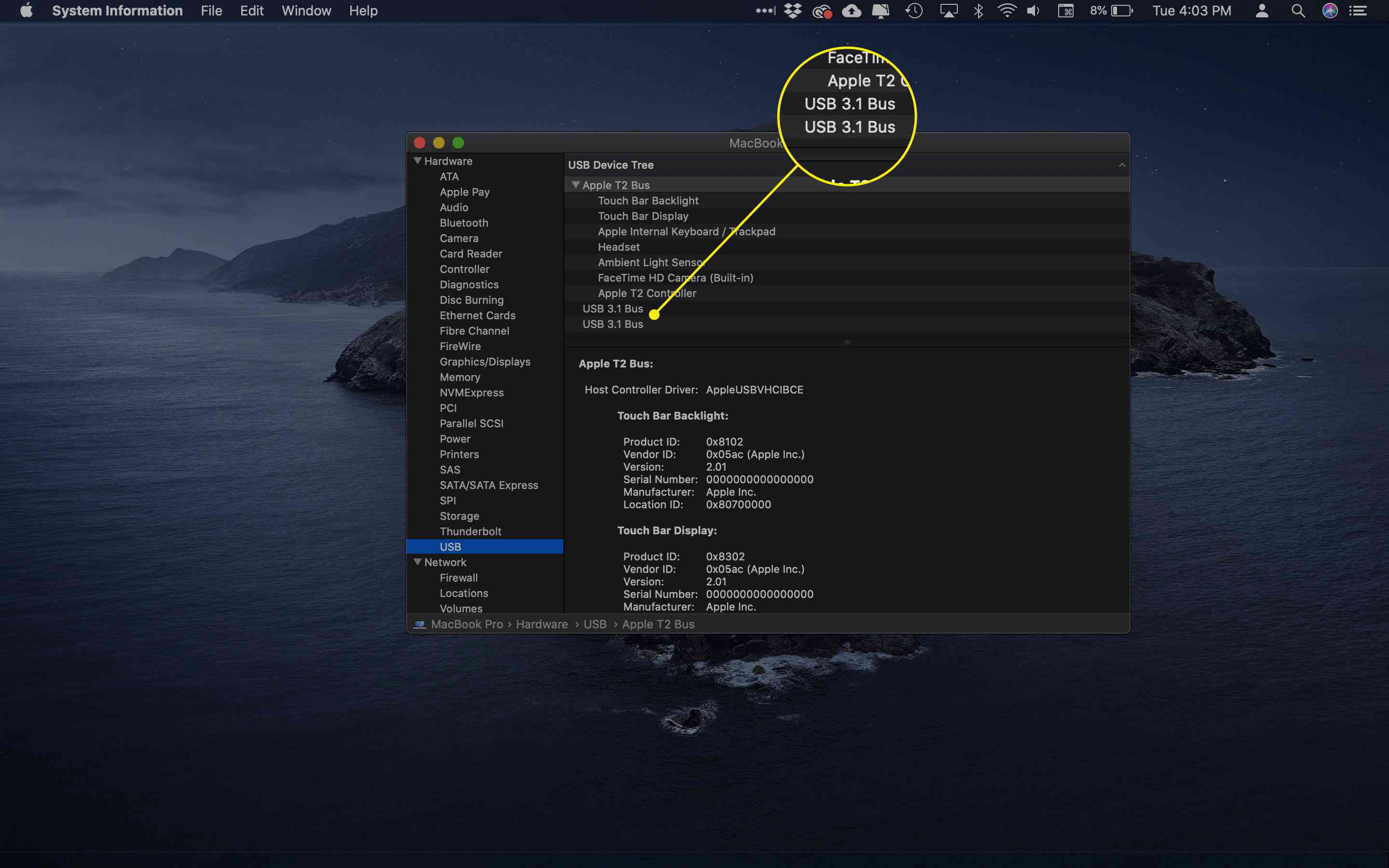Image resolution: width=1389 pixels, height=868 pixels.
Task: Select FireWire in the sidebar
Action: (460, 347)
